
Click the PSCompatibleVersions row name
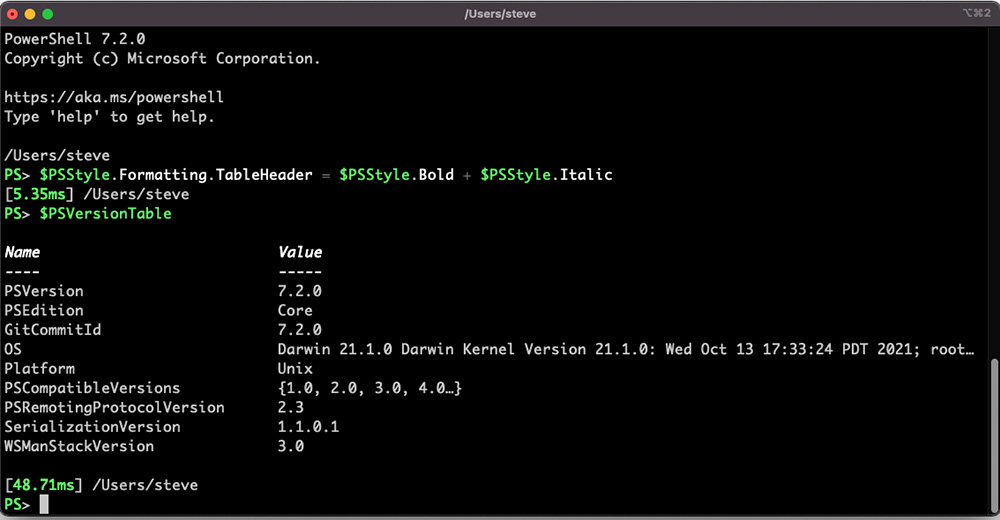tap(92, 388)
